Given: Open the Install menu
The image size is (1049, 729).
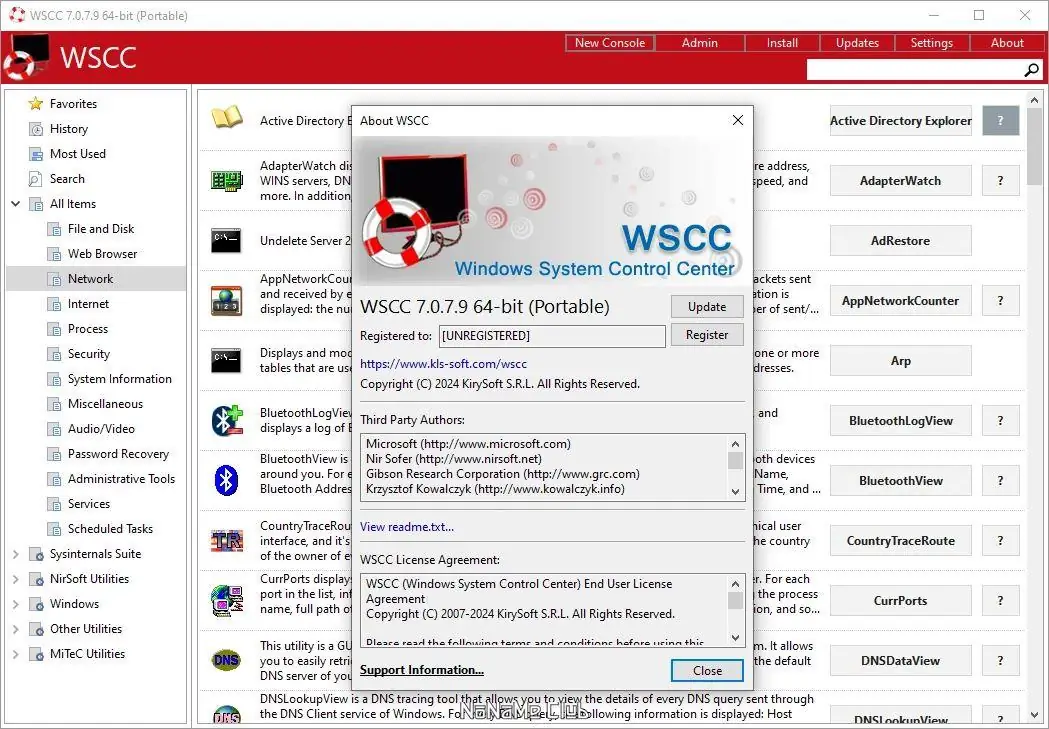Looking at the screenshot, I should point(782,43).
